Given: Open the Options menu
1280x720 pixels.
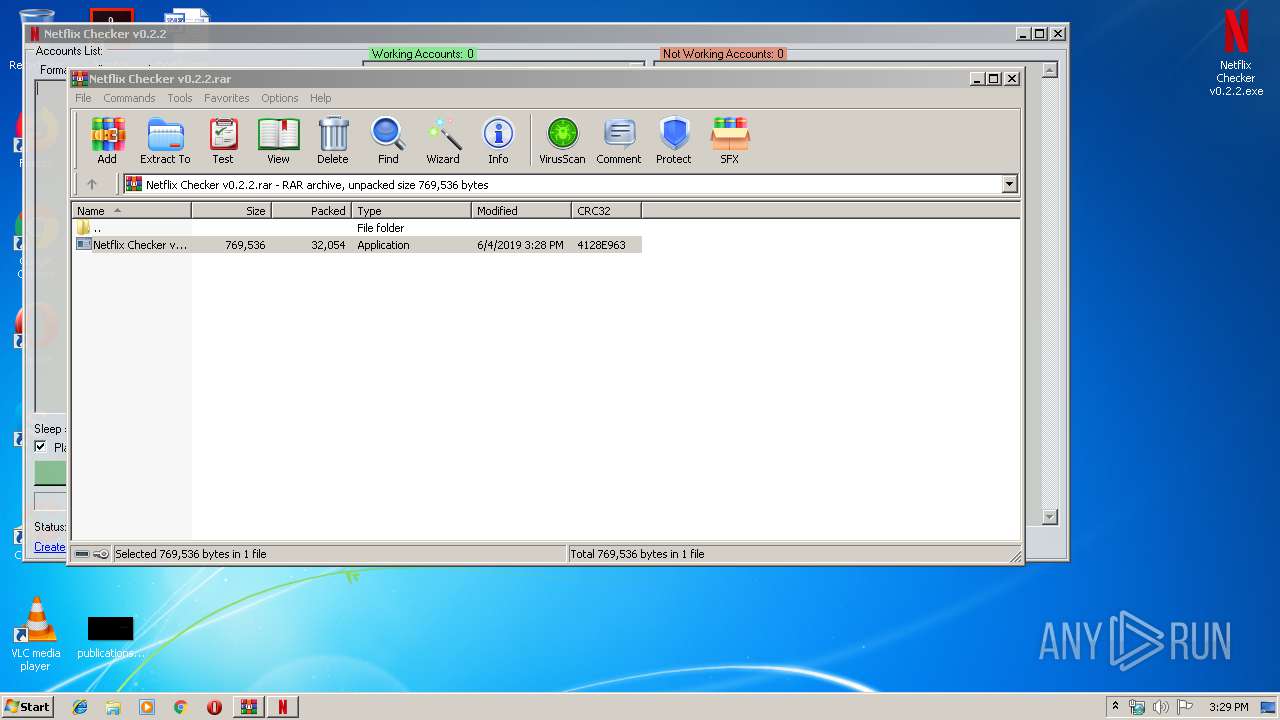Looking at the screenshot, I should (280, 98).
